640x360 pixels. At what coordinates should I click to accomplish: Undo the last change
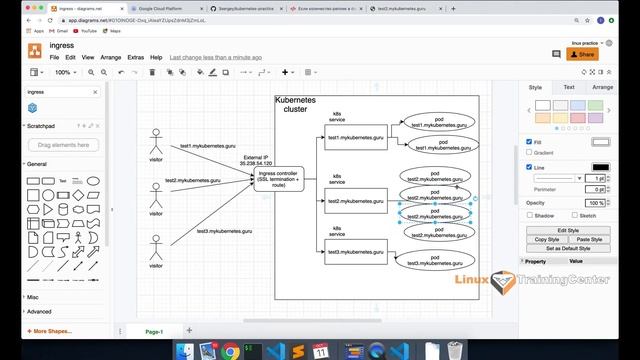pos(121,72)
